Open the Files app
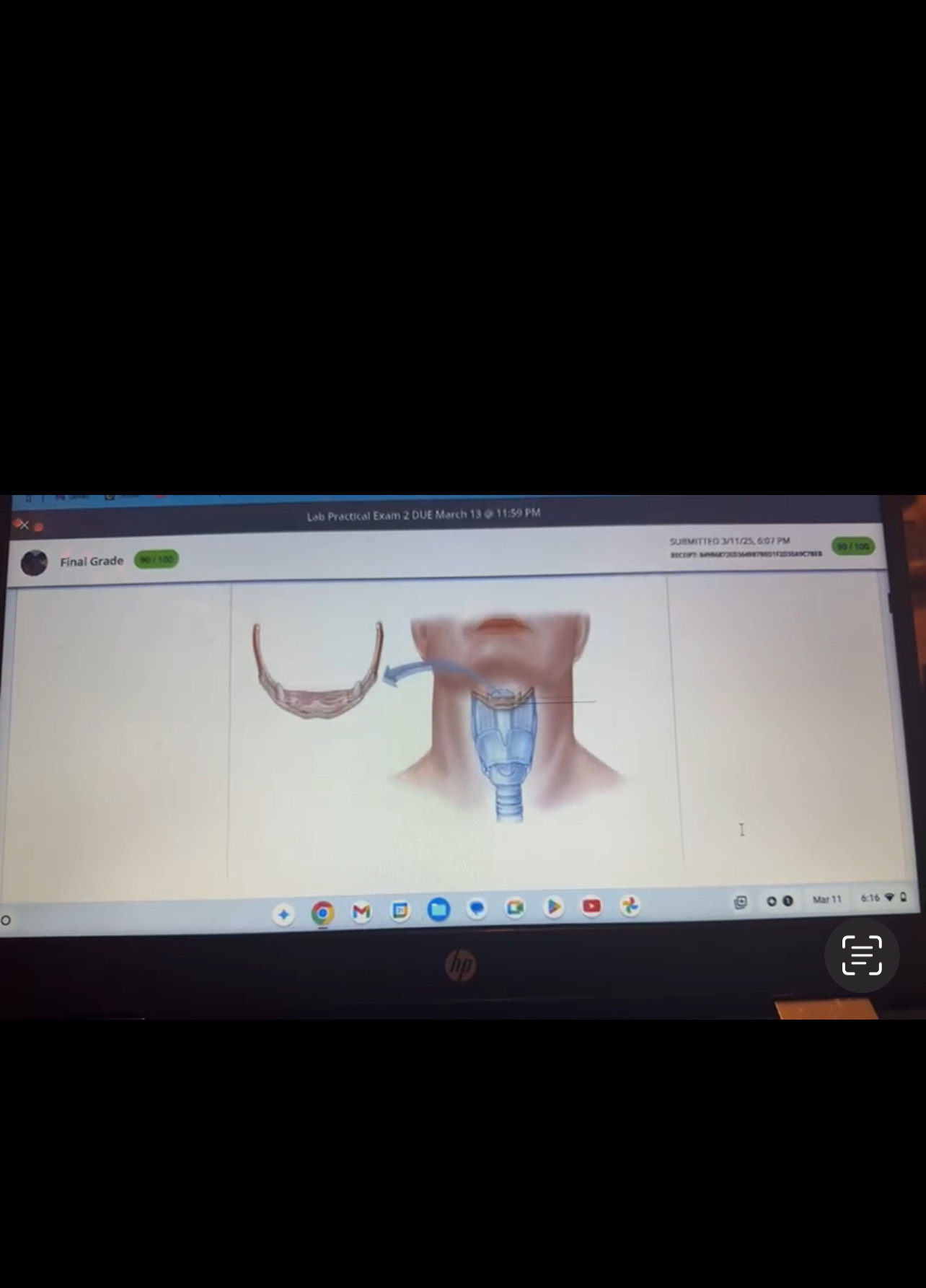The width and height of the screenshot is (926, 1288). click(438, 909)
